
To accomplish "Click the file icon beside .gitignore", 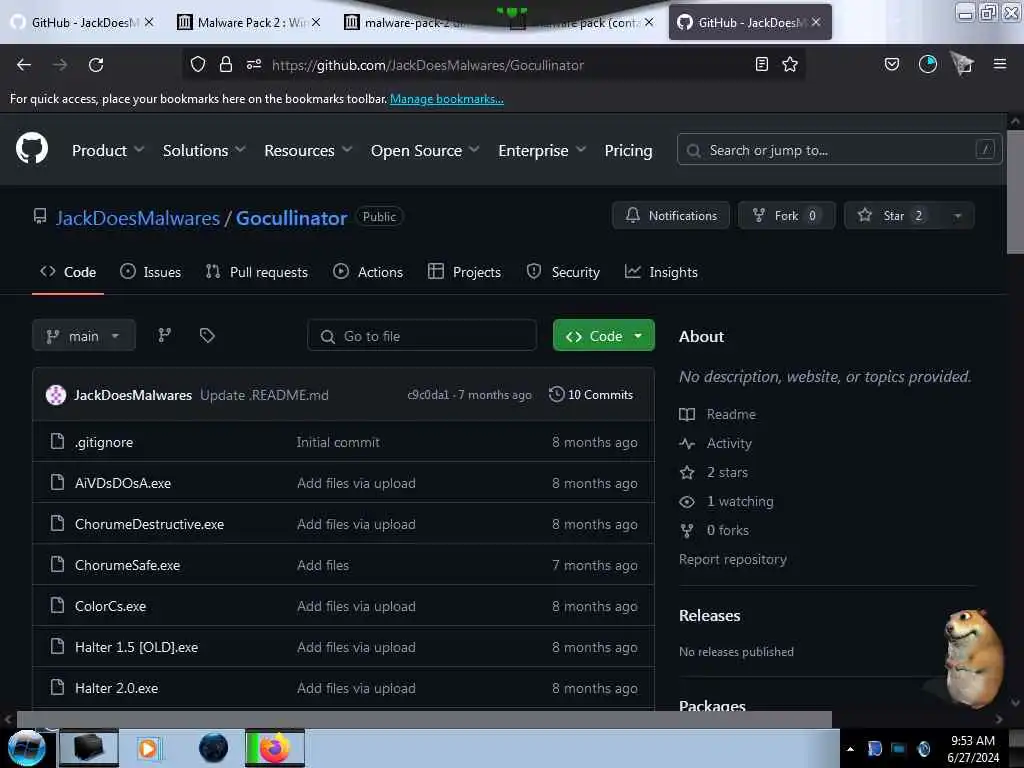I will (x=57, y=441).
